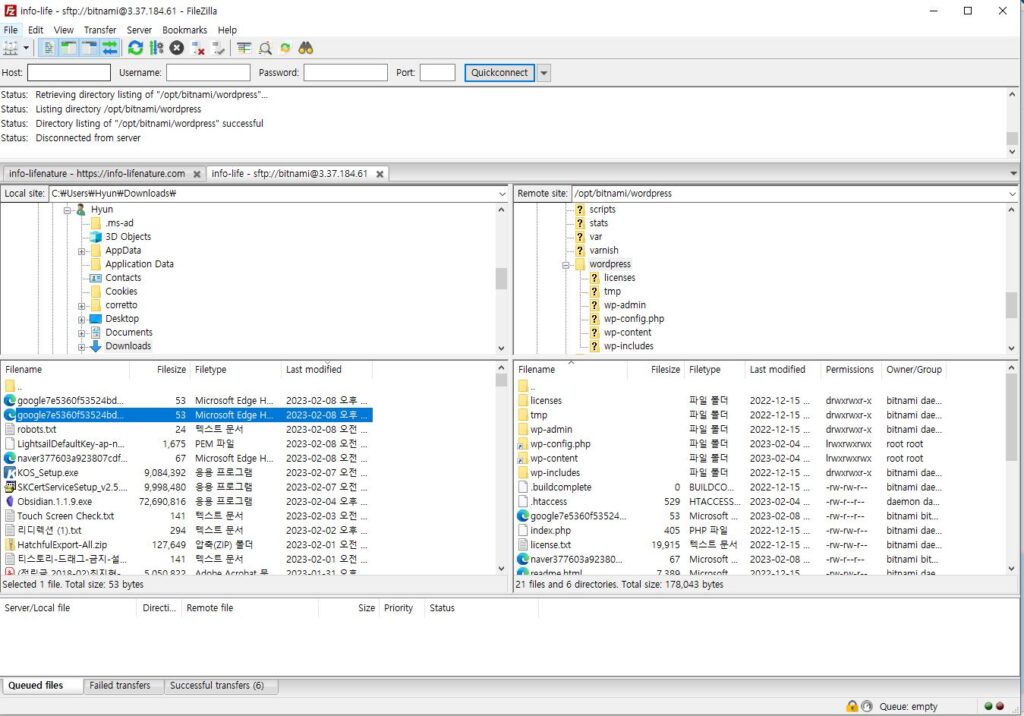Click the remote file list vertical scrollbar
This screenshot has height=716, width=1024.
pos(1012,468)
